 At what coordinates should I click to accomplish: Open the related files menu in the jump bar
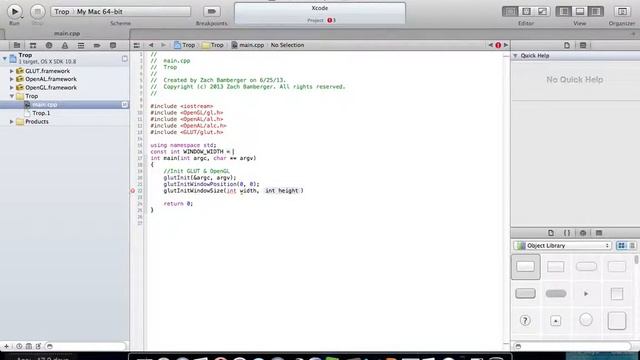[x=137, y=45]
